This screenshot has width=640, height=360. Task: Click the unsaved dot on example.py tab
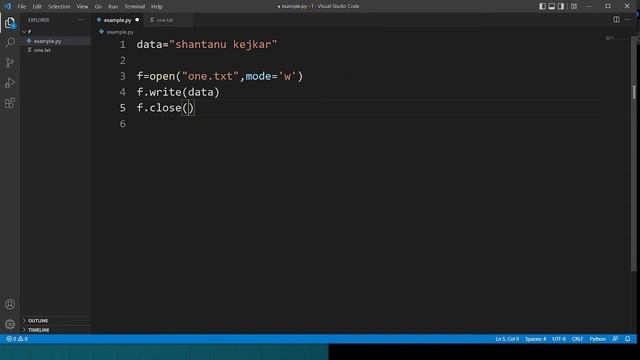coord(137,20)
